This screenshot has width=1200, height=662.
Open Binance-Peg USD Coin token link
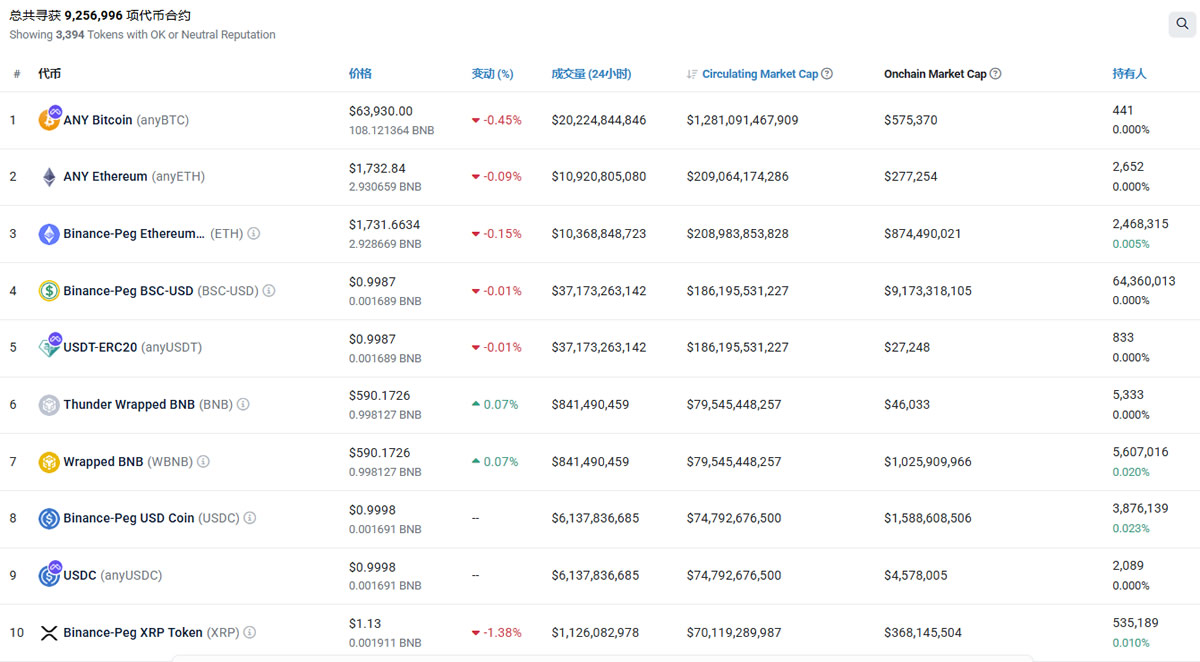pyautogui.click(x=151, y=519)
